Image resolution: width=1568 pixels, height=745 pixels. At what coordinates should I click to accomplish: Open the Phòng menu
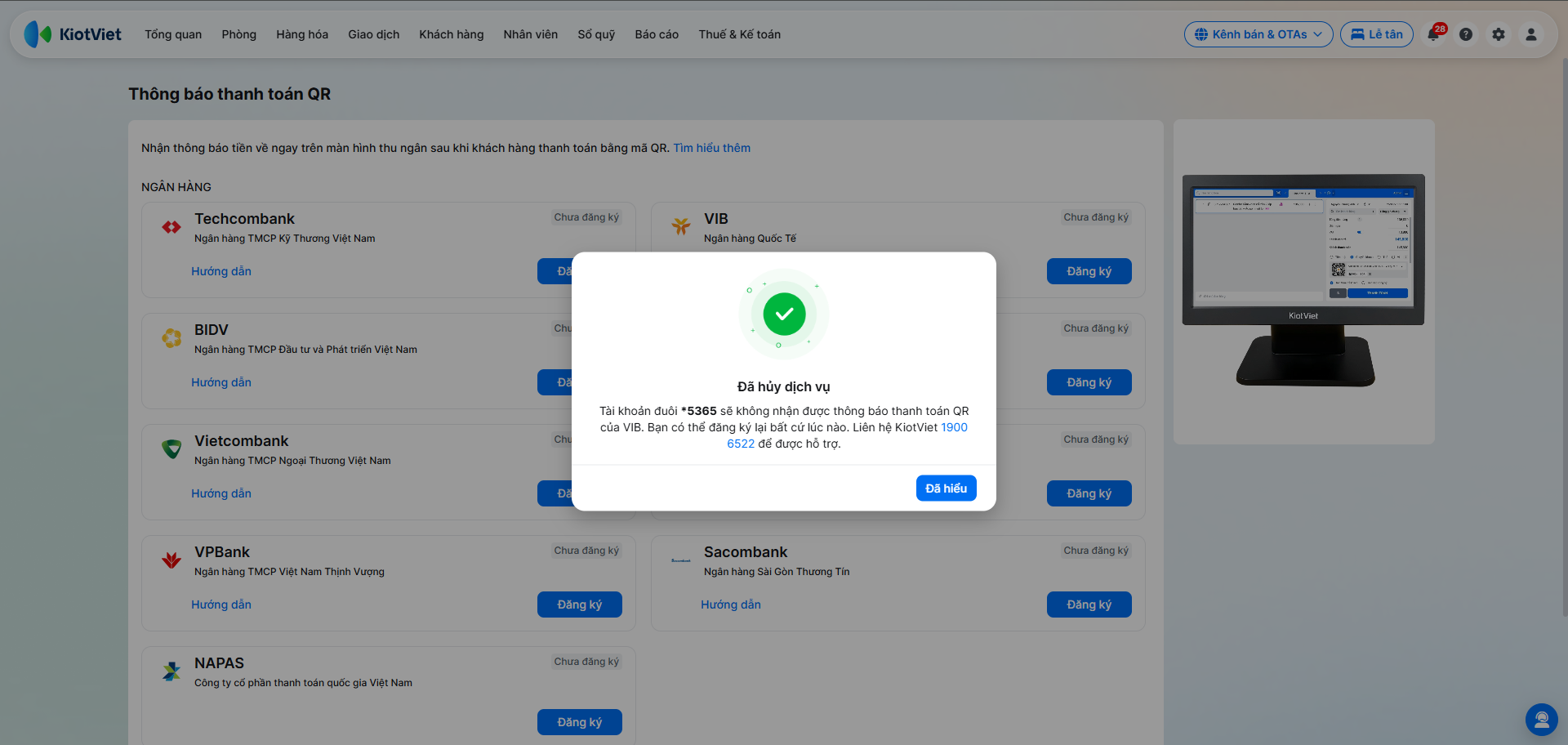(238, 34)
